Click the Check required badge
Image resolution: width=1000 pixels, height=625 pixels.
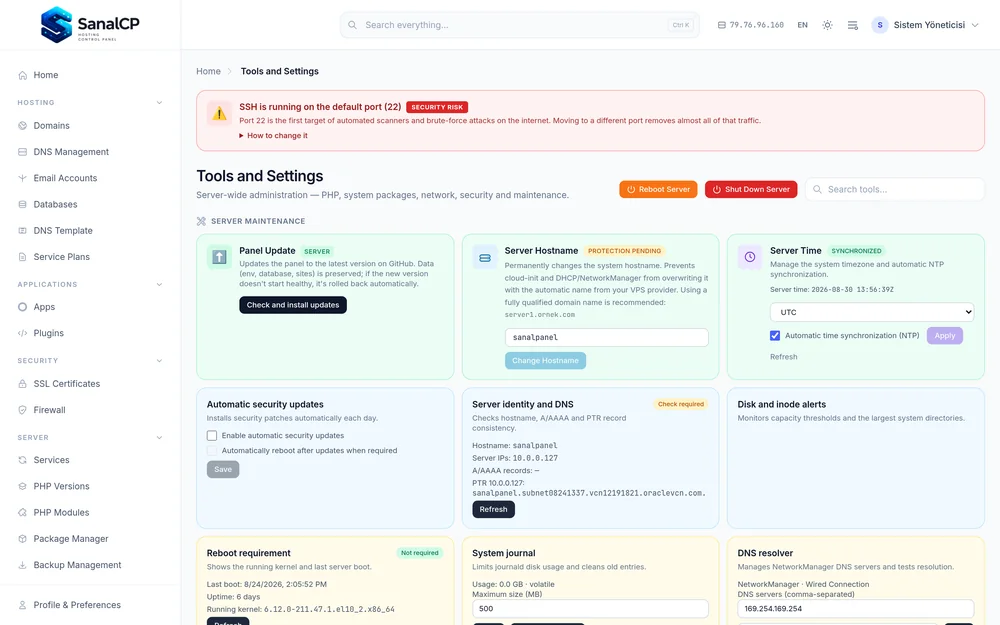(x=680, y=404)
